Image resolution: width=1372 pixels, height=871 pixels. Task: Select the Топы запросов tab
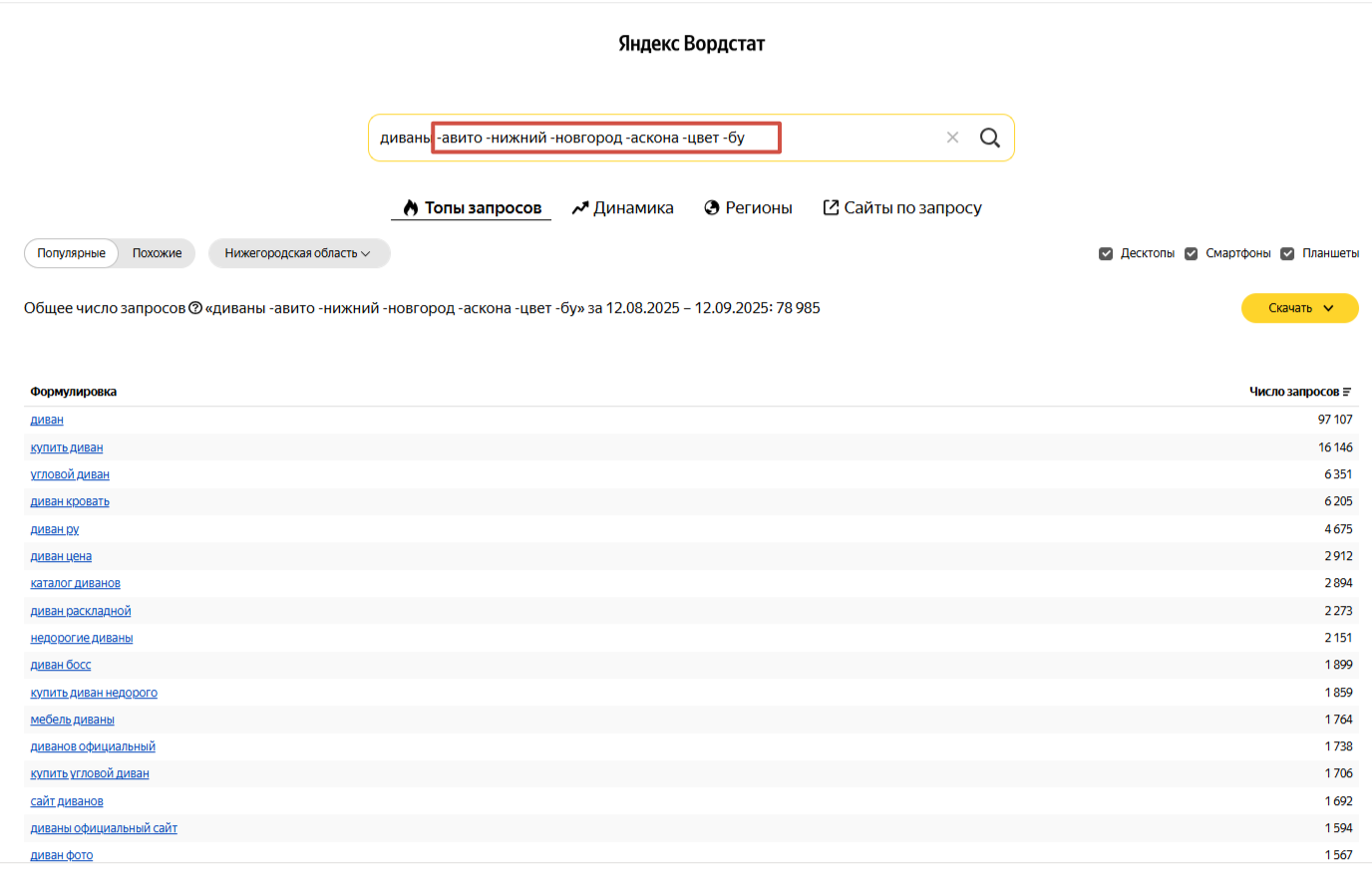472,207
